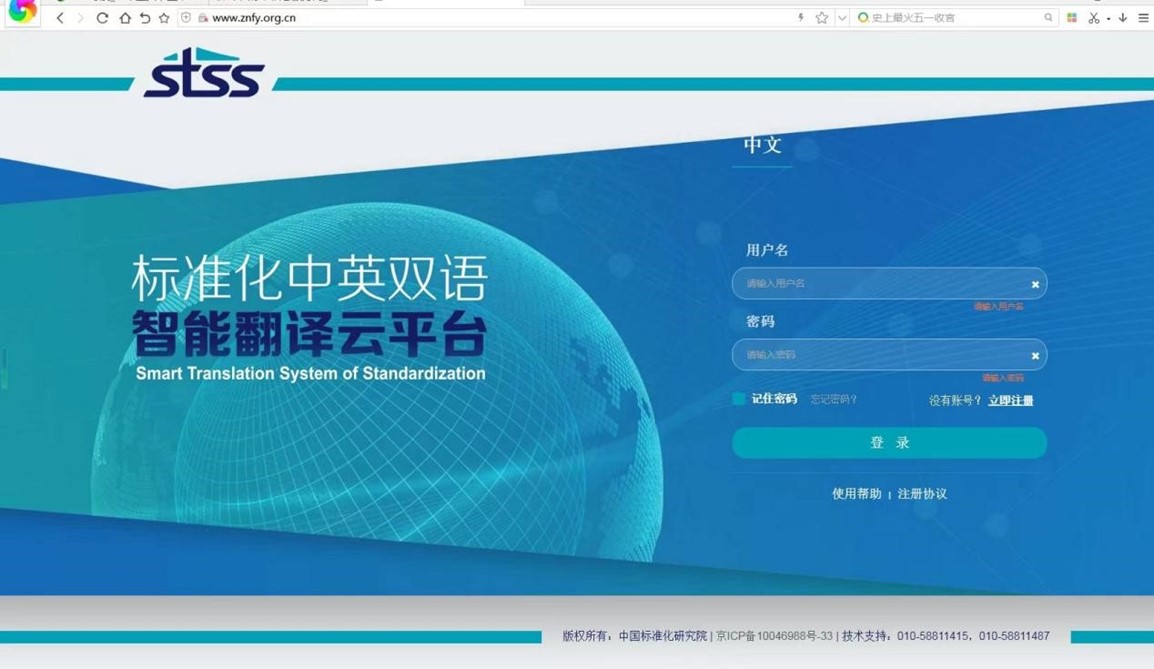Click the browser search box

956,18
